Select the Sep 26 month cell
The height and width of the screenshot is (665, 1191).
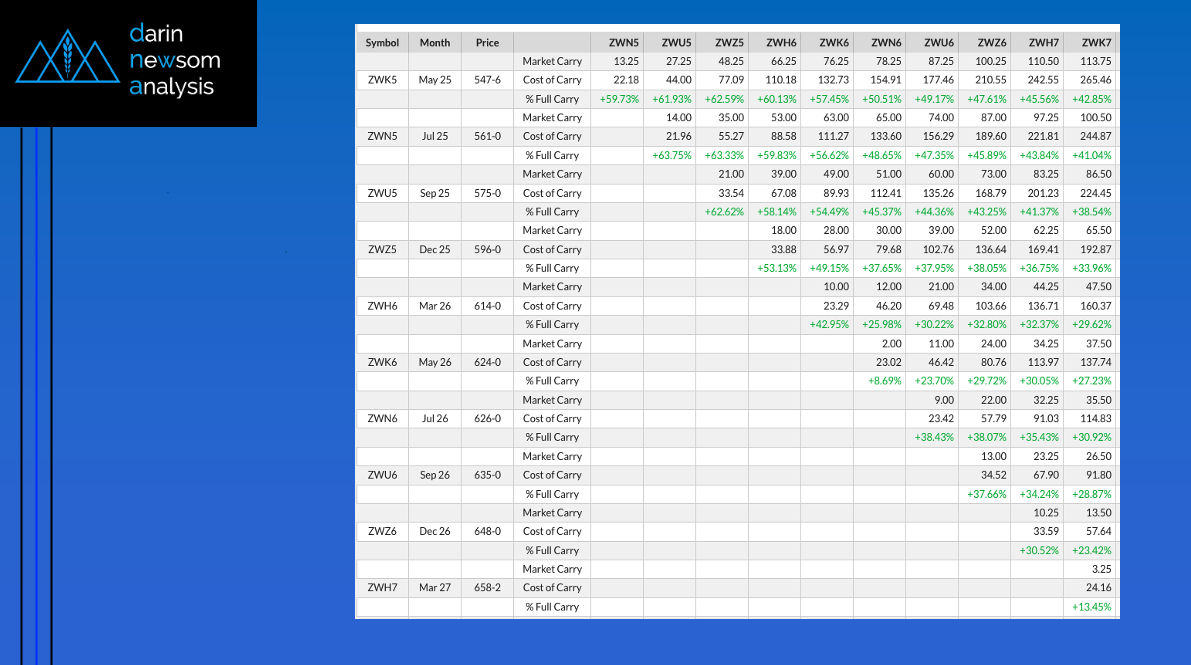coord(435,475)
